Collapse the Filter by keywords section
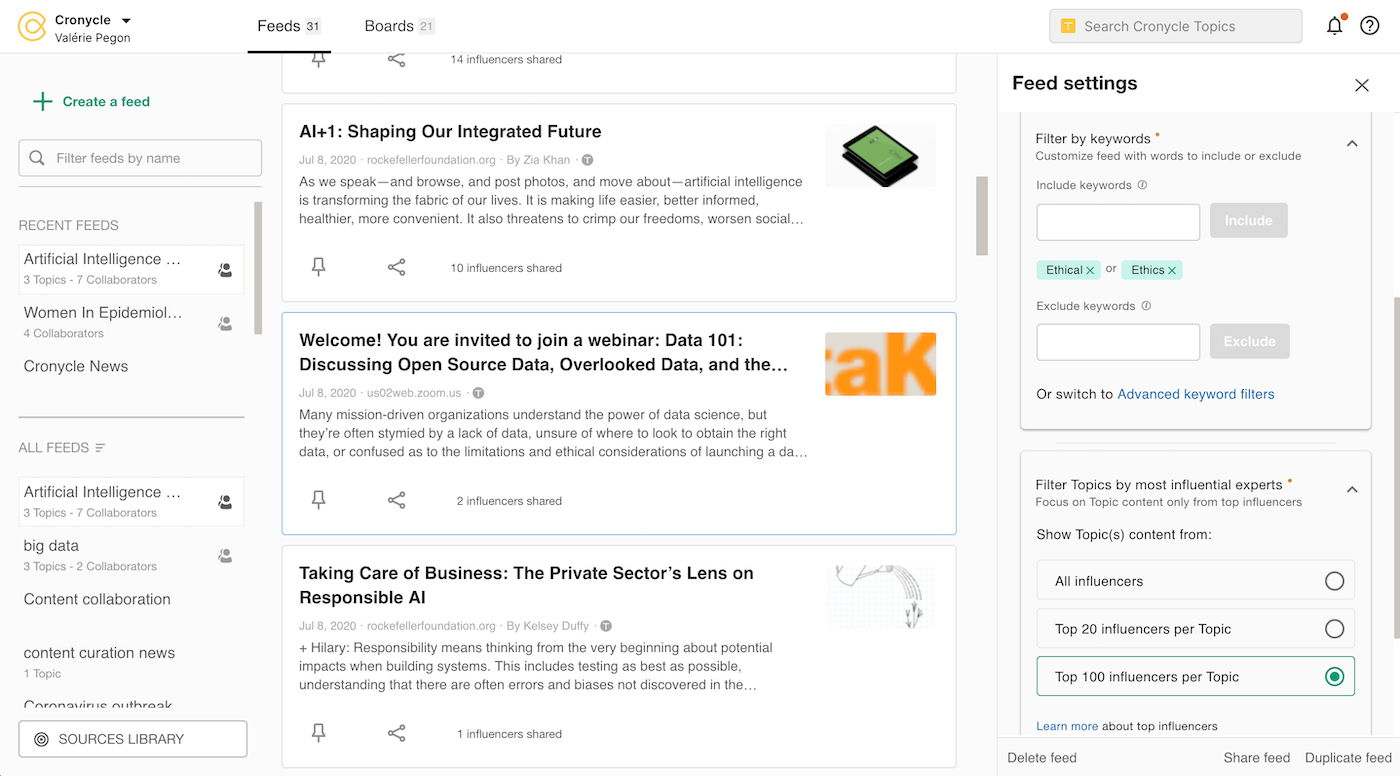This screenshot has height=776, width=1400. [1352, 144]
